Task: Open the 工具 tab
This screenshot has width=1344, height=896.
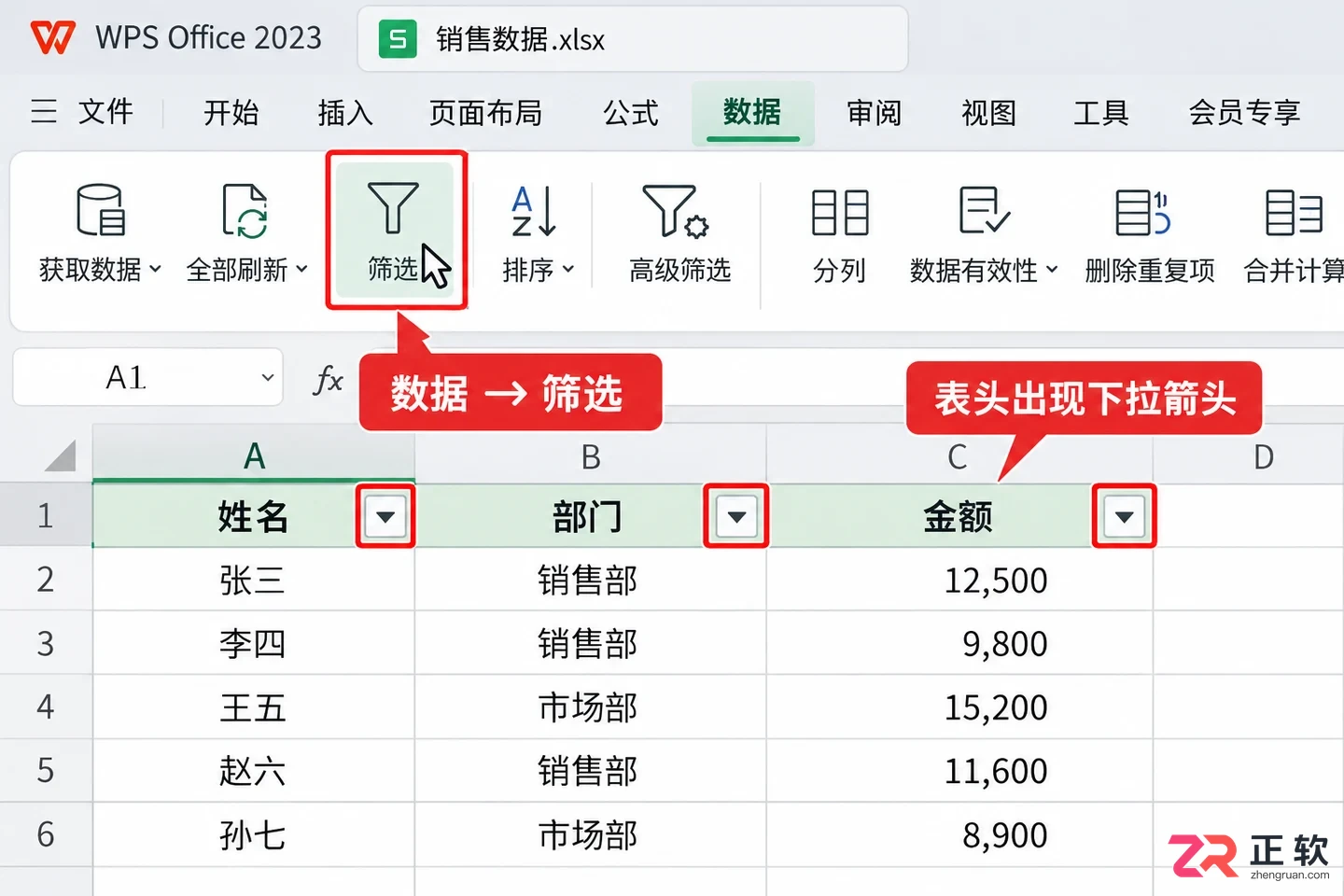Action: (1101, 113)
